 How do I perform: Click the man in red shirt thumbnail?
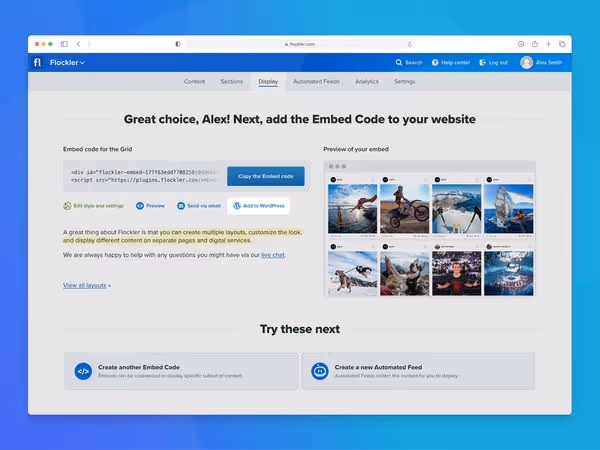457,273
